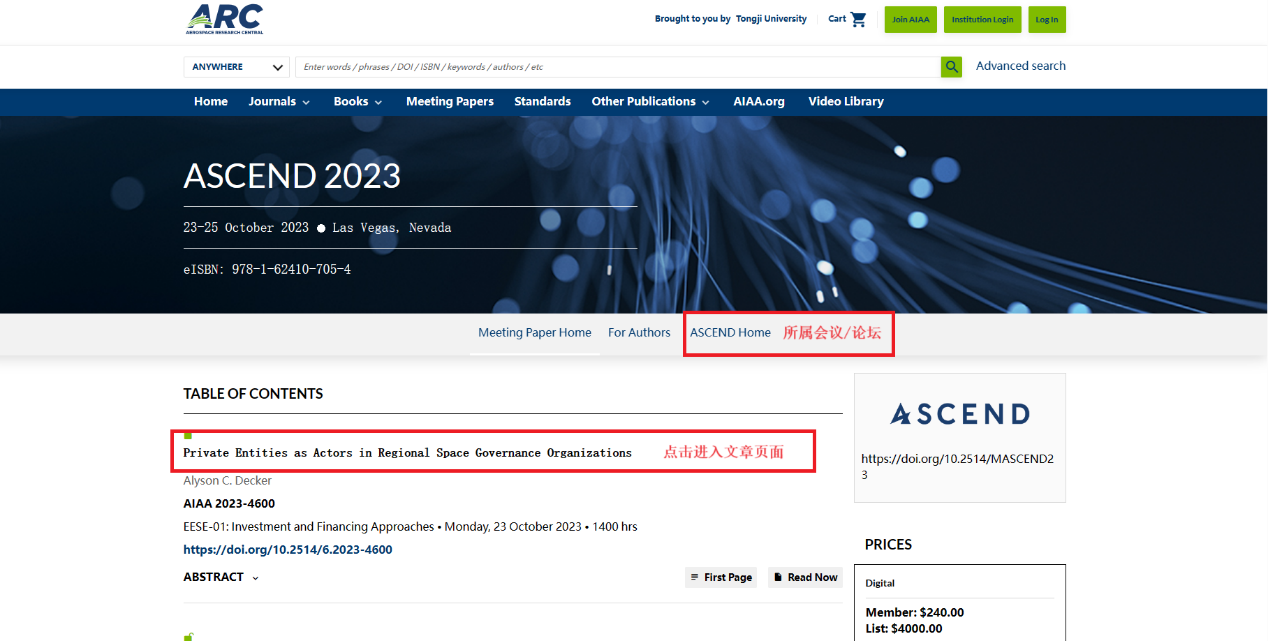The width and height of the screenshot is (1268, 641).
Task: Click the Institution Login button
Action: point(982,20)
